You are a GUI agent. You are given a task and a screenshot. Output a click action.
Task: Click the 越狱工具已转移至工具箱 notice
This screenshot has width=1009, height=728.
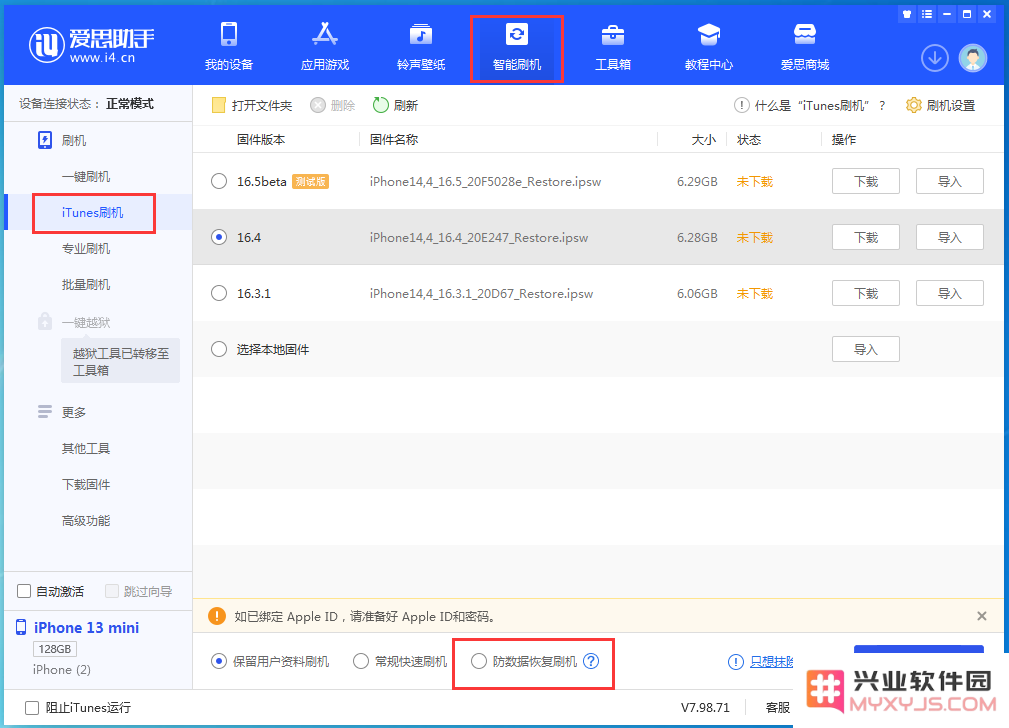coord(120,361)
